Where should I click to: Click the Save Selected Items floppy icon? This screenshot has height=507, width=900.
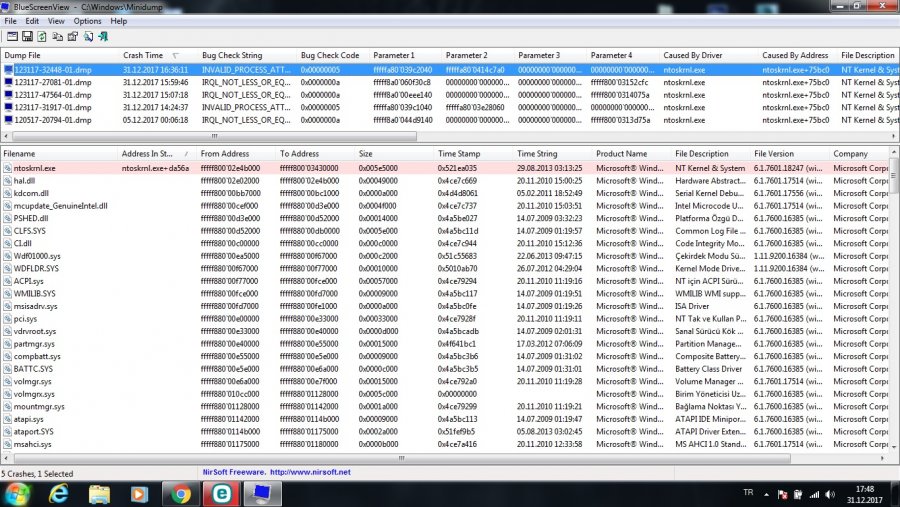pyautogui.click(x=27, y=37)
